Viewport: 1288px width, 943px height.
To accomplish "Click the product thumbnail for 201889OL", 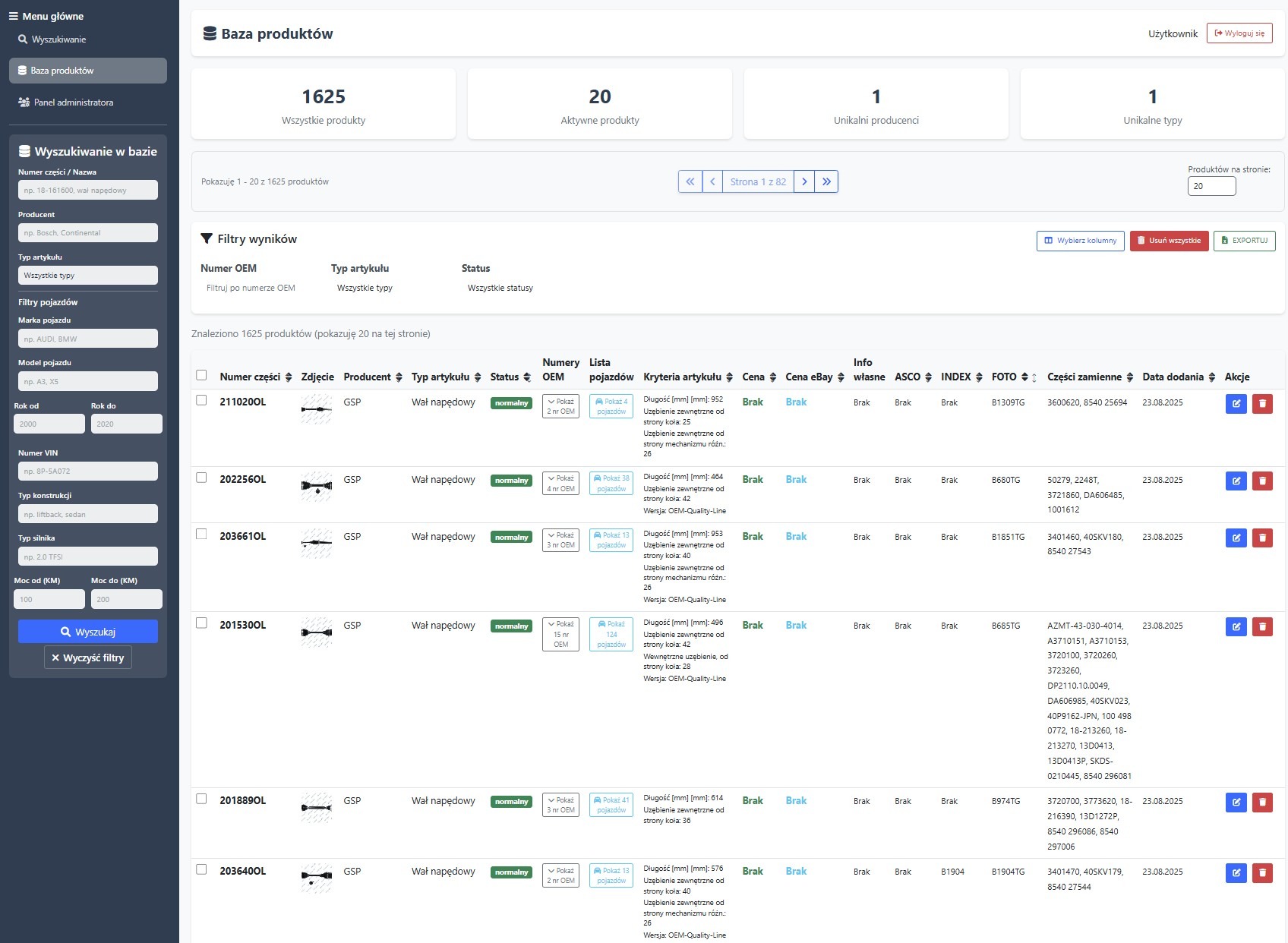I will tap(317, 808).
